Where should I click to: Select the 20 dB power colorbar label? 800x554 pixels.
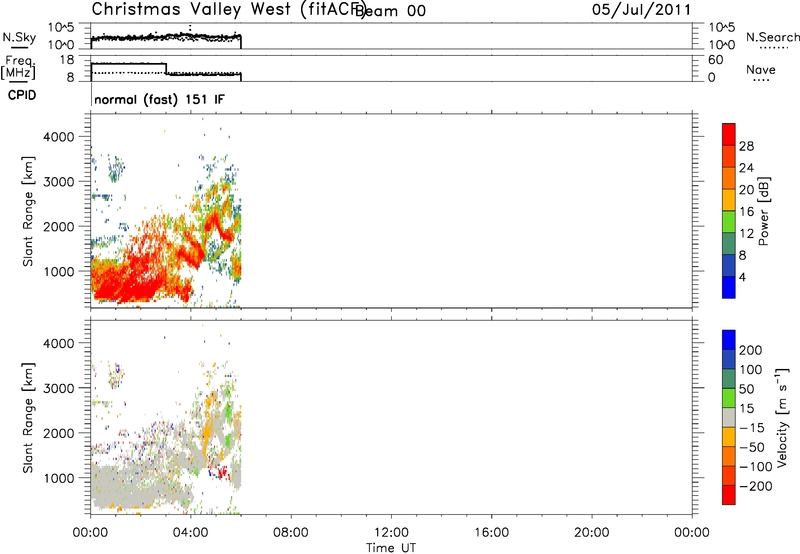tap(746, 190)
